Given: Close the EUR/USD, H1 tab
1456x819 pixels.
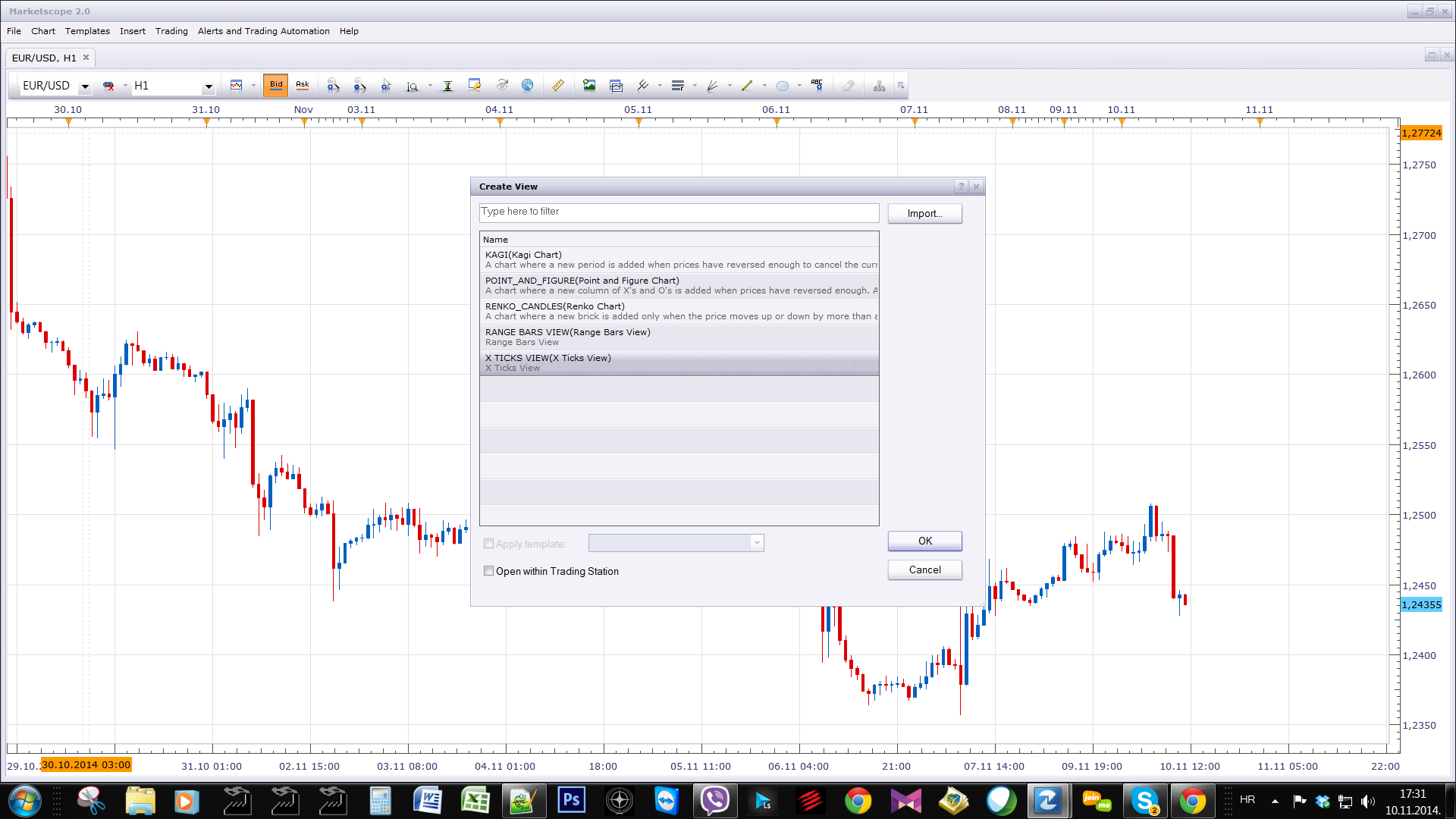Looking at the screenshot, I should 86,58.
